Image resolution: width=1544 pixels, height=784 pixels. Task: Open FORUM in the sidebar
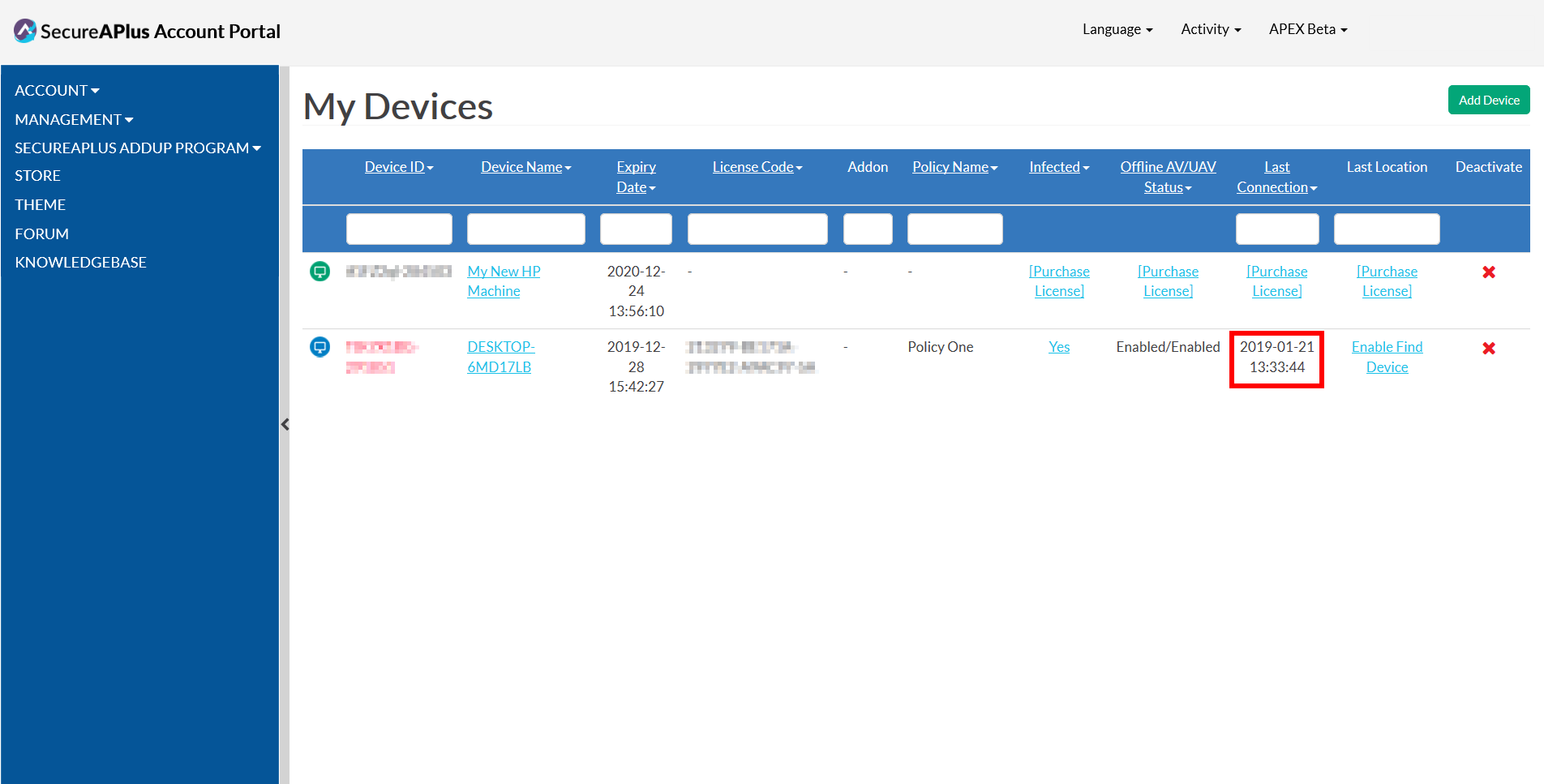pos(41,233)
